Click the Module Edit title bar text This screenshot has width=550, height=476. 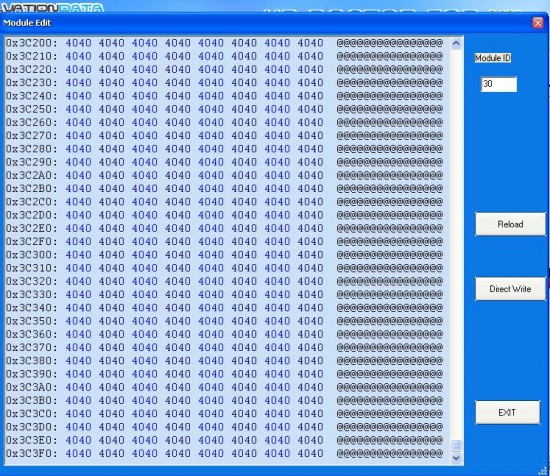[x=27, y=23]
